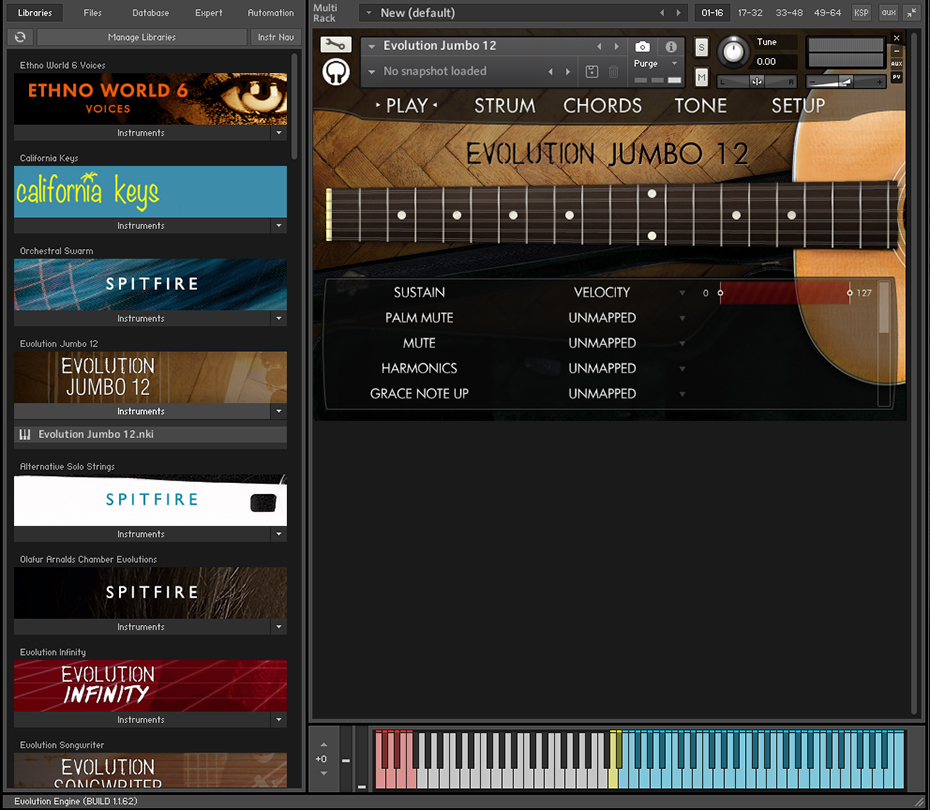Open Palm Mute mapping dropdown
Image resolution: width=930 pixels, height=810 pixels.
[x=682, y=318]
